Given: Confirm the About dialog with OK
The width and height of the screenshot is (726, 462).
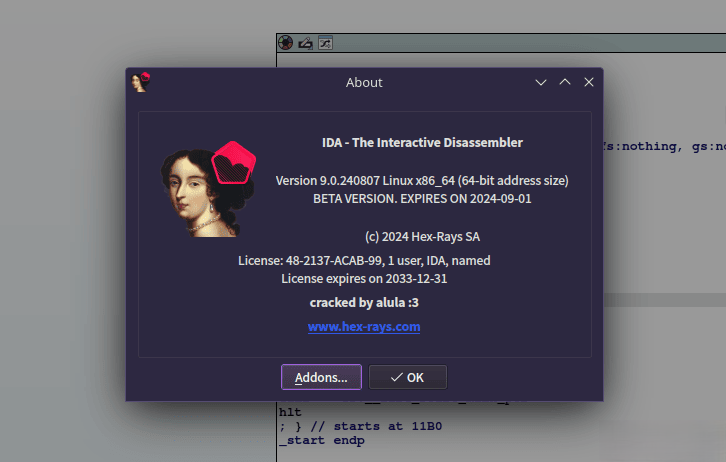Looking at the screenshot, I should (407, 377).
